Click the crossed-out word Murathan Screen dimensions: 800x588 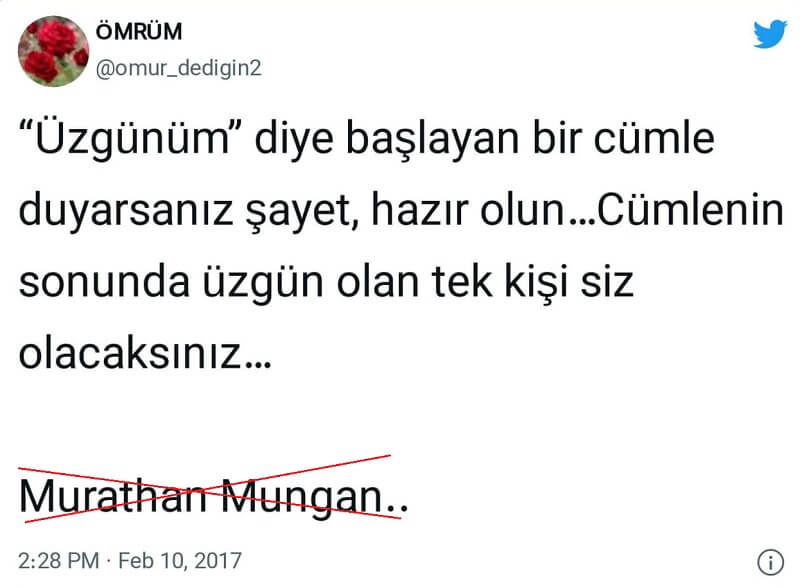113,496
